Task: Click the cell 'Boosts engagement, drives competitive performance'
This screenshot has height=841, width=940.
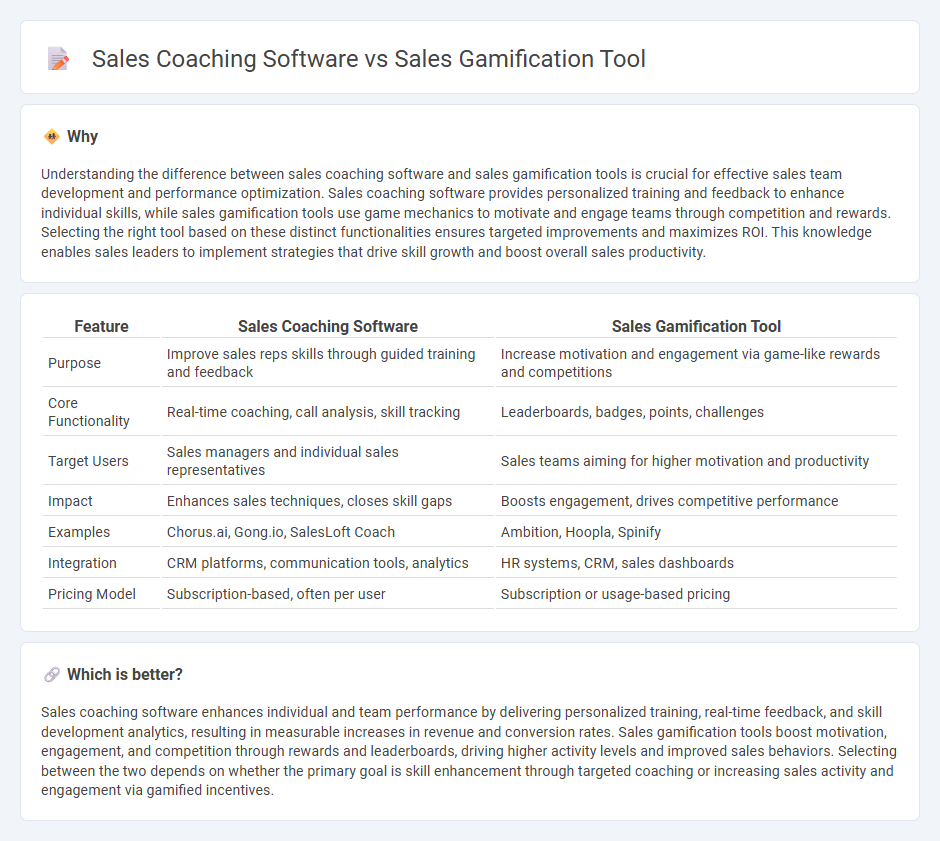Action: pyautogui.click(x=696, y=501)
